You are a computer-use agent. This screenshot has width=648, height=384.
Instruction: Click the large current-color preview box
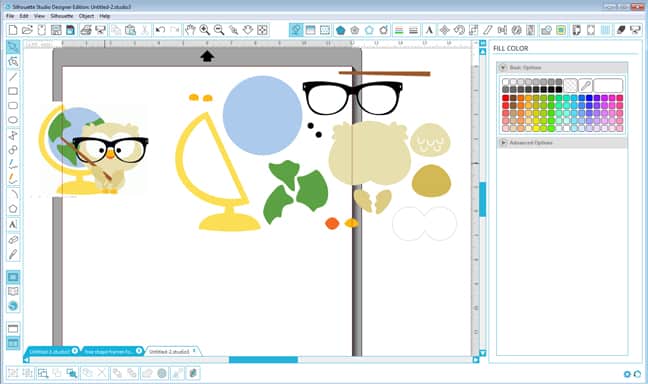click(608, 86)
